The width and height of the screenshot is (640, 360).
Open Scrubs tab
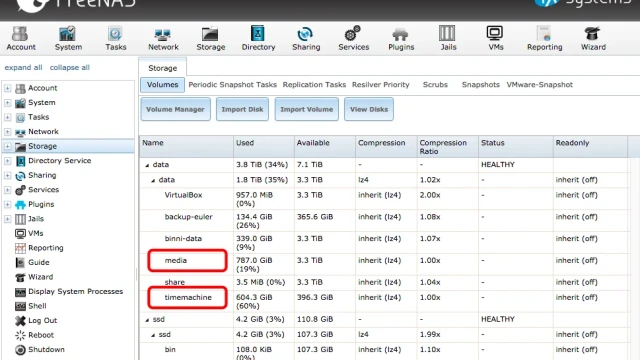(x=435, y=84)
